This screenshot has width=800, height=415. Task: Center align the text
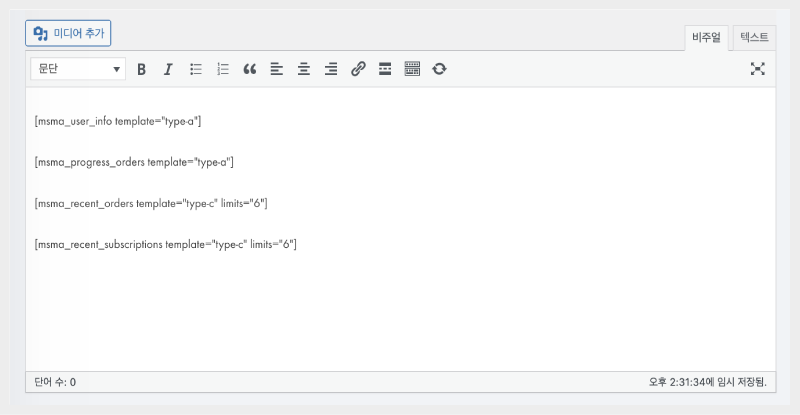pos(304,69)
